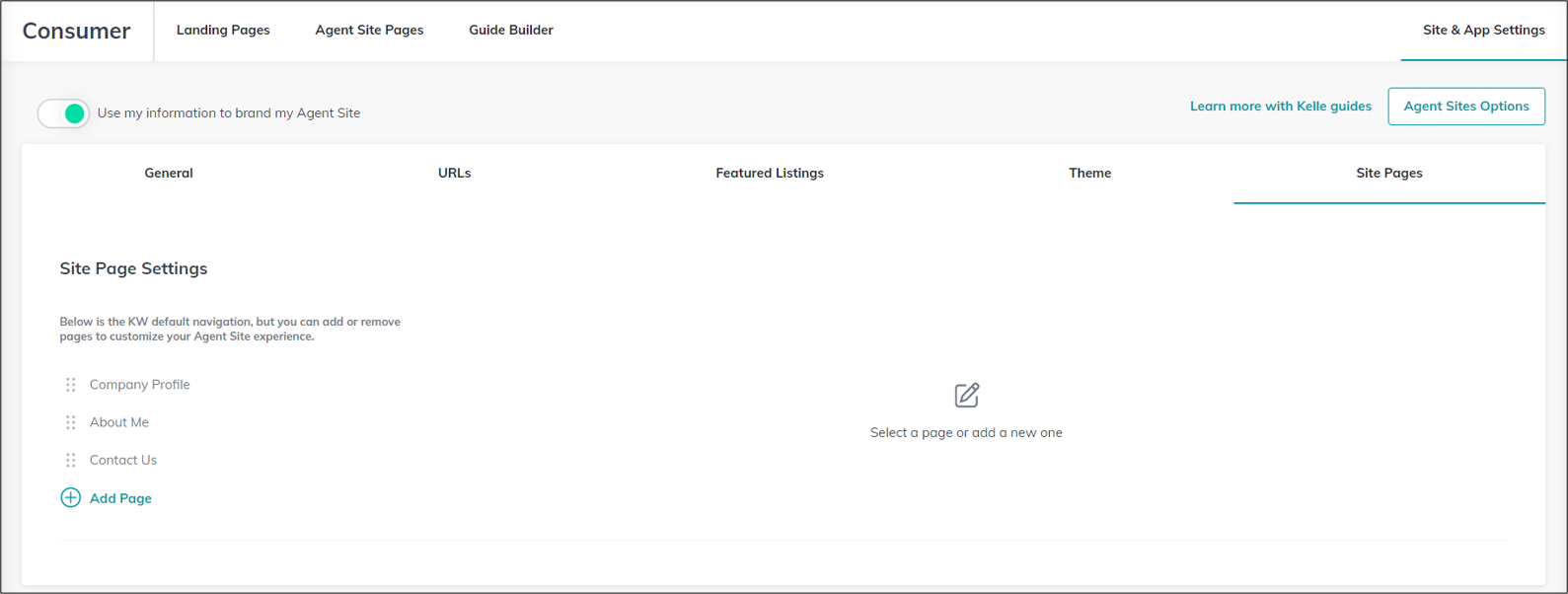Image resolution: width=1568 pixels, height=594 pixels.
Task: Switch to the General settings tab
Action: tap(169, 173)
